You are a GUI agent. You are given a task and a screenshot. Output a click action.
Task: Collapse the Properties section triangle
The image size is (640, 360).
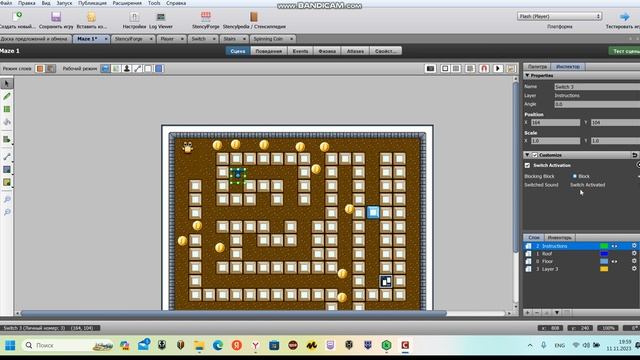coord(527,76)
